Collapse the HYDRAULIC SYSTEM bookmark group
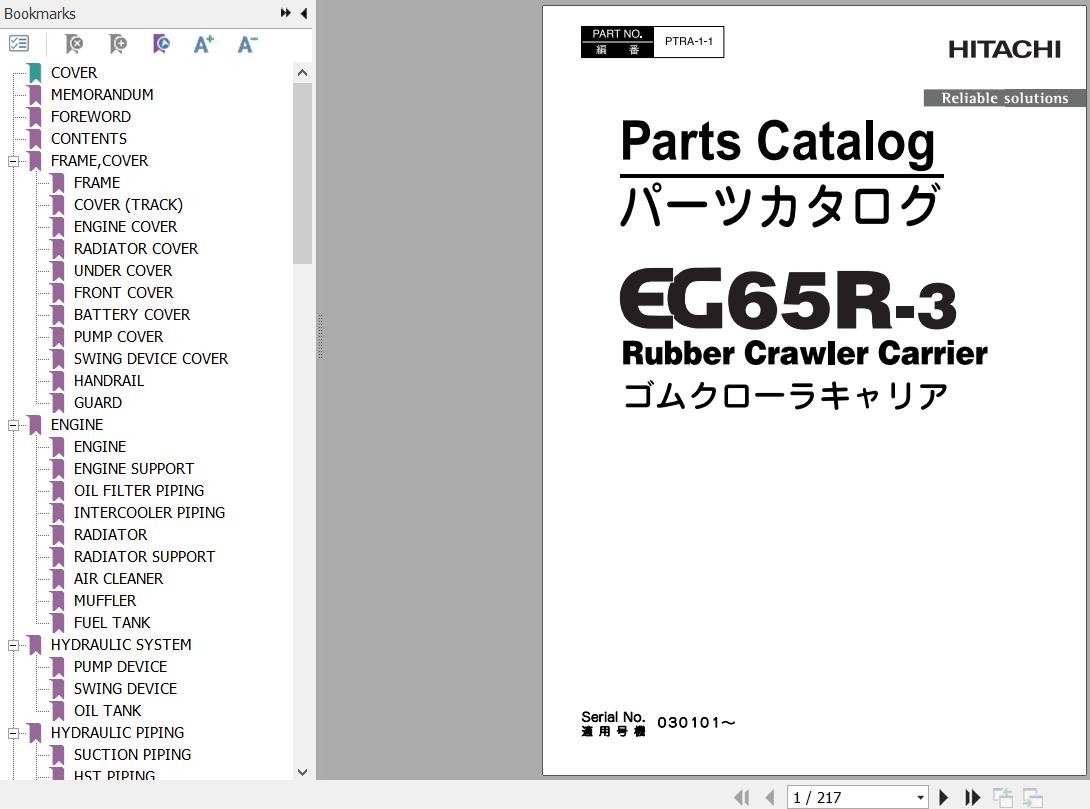The width and height of the screenshot is (1090, 809). pyautogui.click(x=14, y=645)
